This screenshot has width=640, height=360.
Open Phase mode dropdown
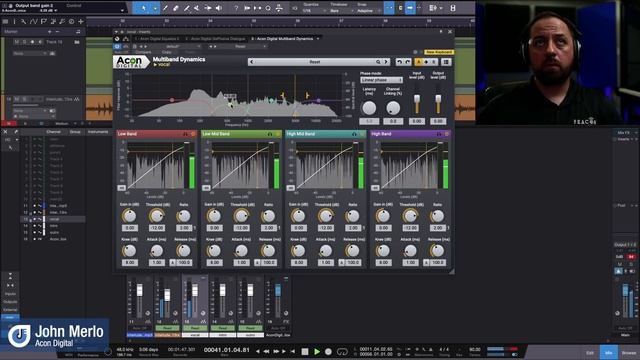coord(381,80)
